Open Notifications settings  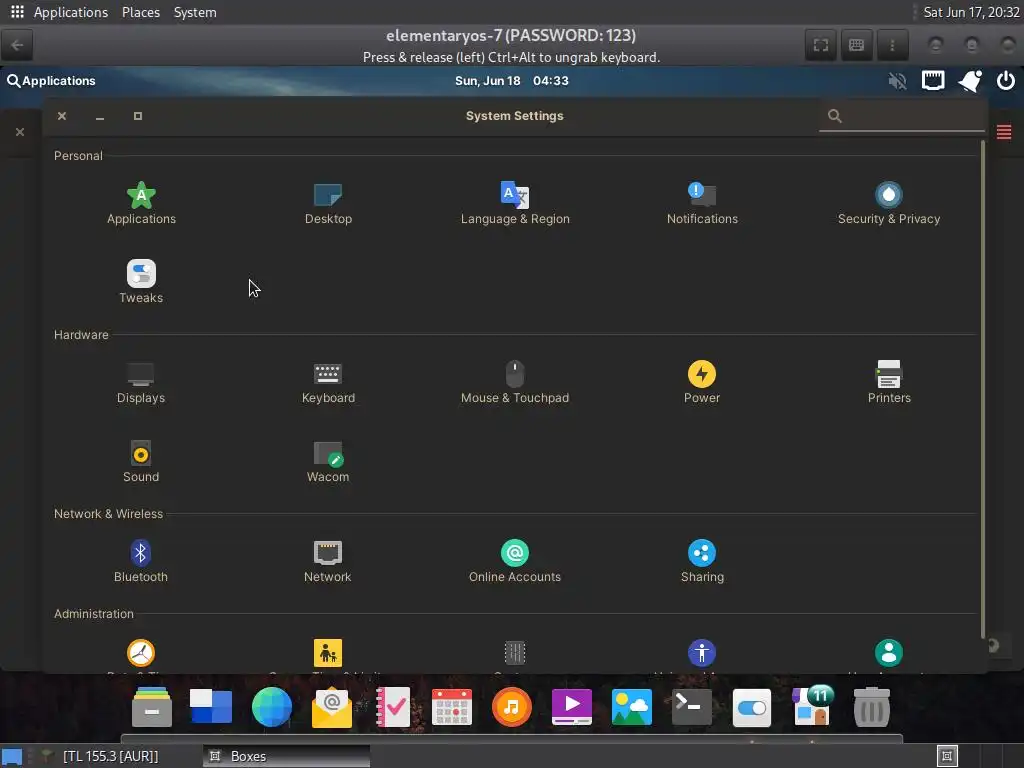click(702, 195)
